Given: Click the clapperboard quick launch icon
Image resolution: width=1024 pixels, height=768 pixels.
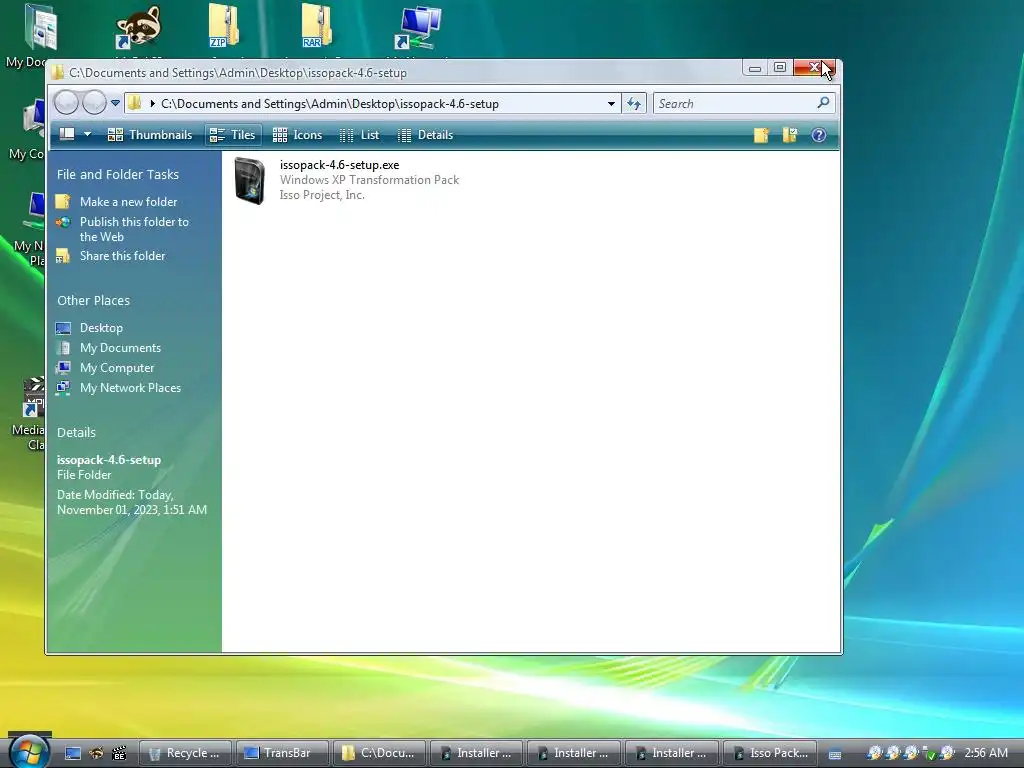Looking at the screenshot, I should pos(119,754).
